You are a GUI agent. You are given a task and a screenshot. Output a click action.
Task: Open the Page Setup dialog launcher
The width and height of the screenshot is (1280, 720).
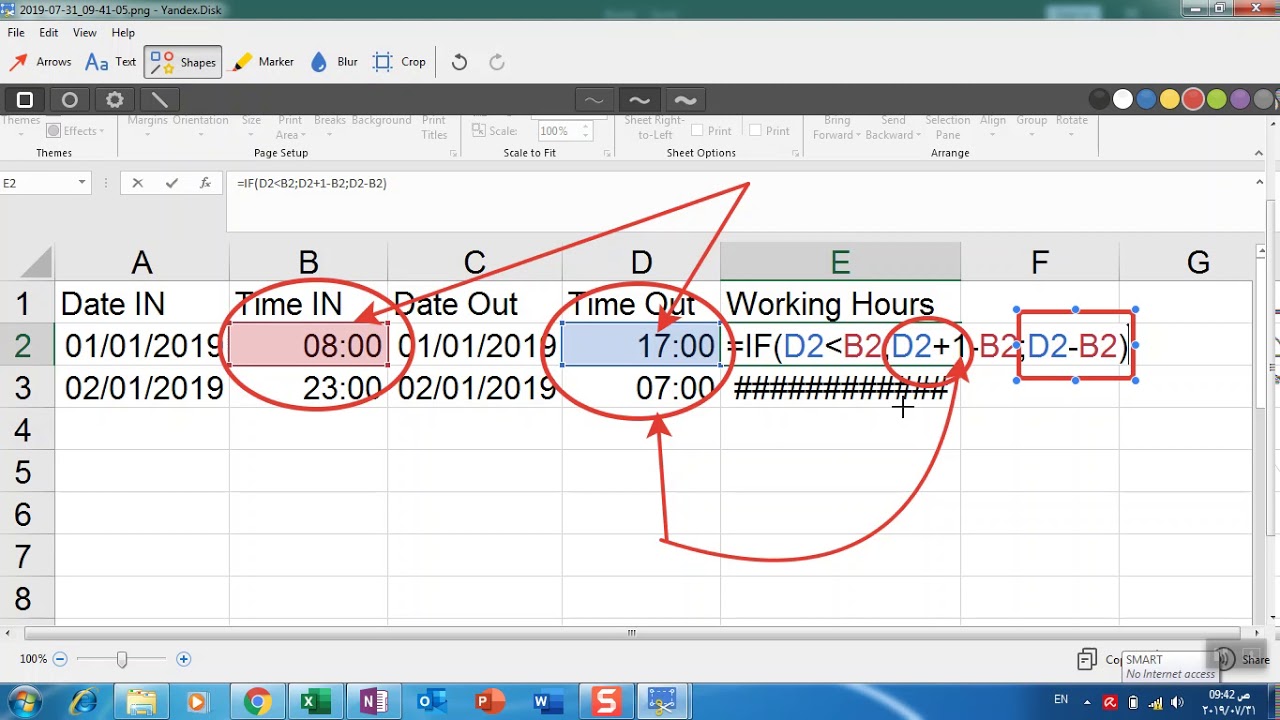[454, 153]
